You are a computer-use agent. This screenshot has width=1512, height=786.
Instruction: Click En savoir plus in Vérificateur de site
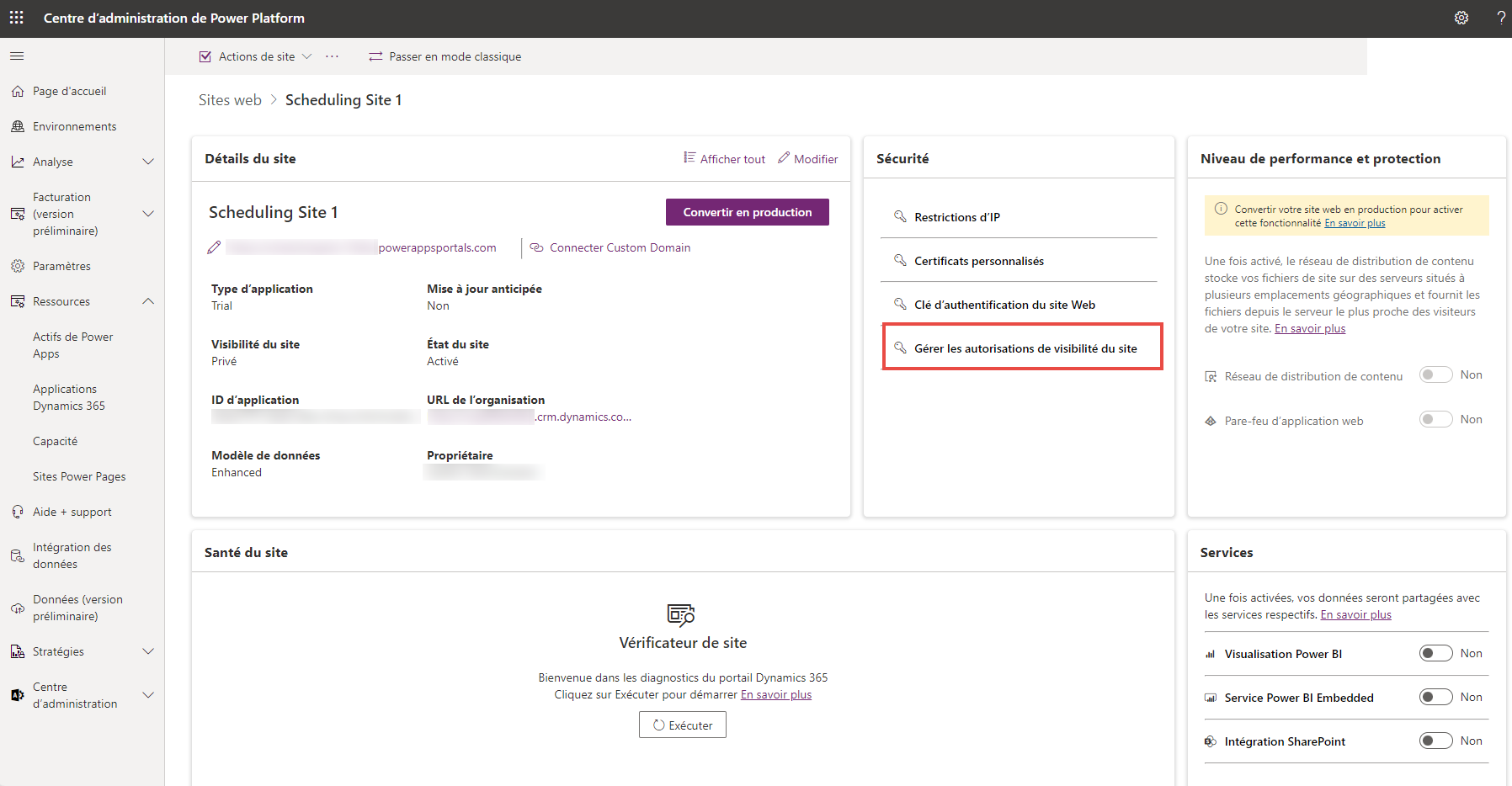pyautogui.click(x=776, y=694)
